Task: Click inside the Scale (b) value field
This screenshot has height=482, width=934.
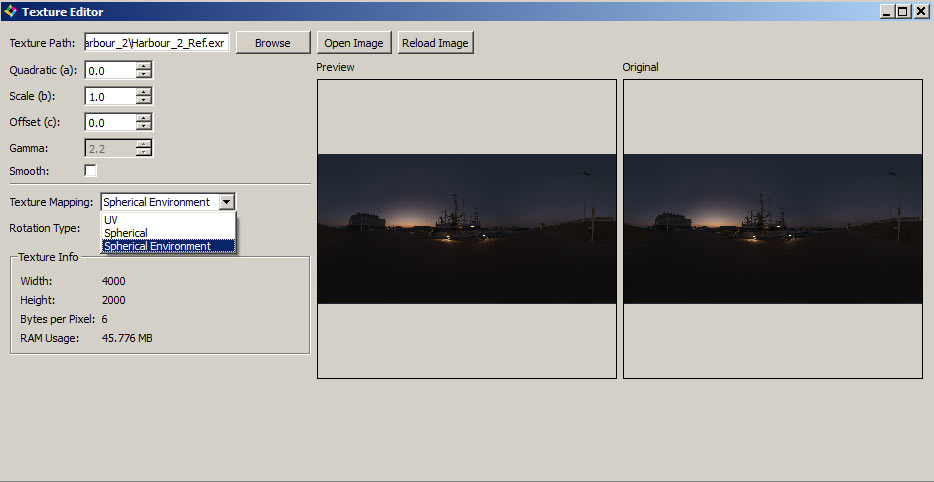Action: pos(110,97)
